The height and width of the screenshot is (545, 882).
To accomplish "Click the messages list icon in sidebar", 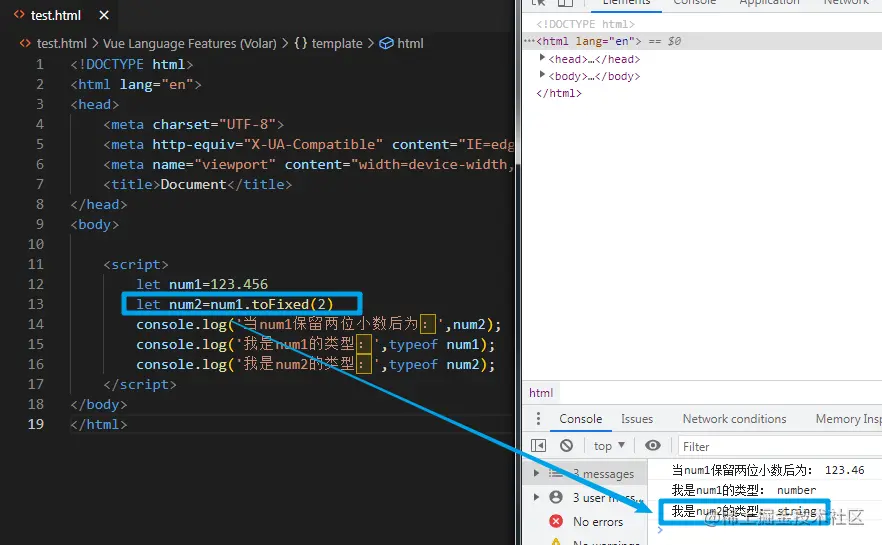I will tap(556, 474).
